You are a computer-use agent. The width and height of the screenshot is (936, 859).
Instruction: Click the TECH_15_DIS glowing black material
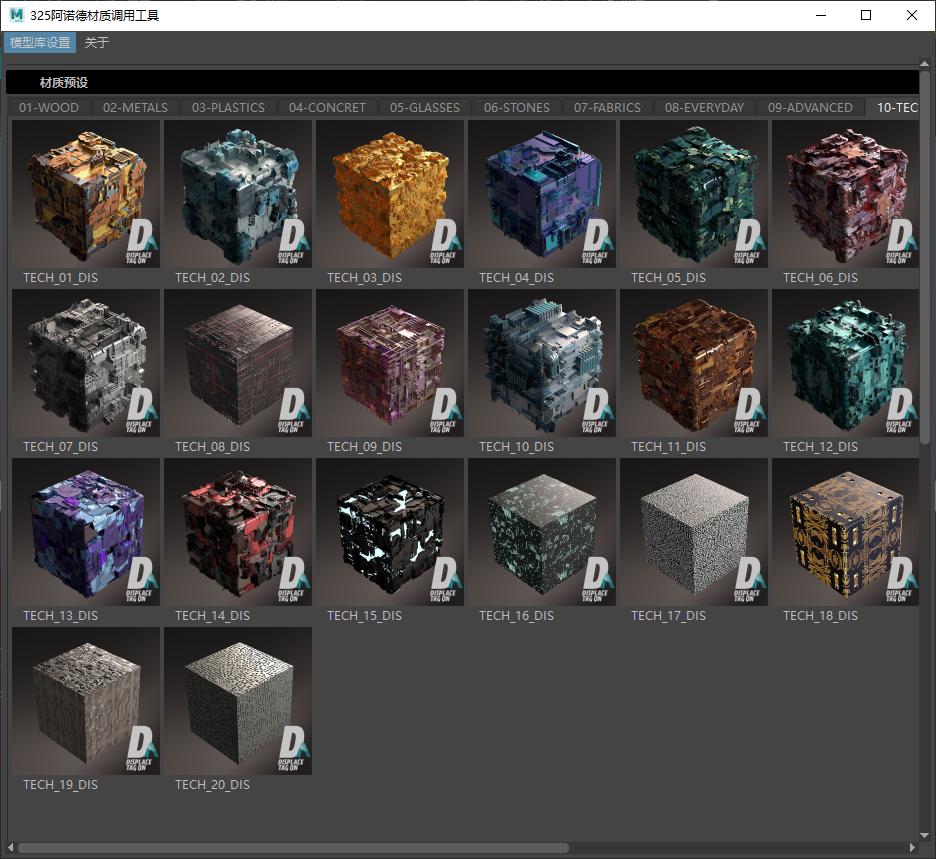[390, 532]
